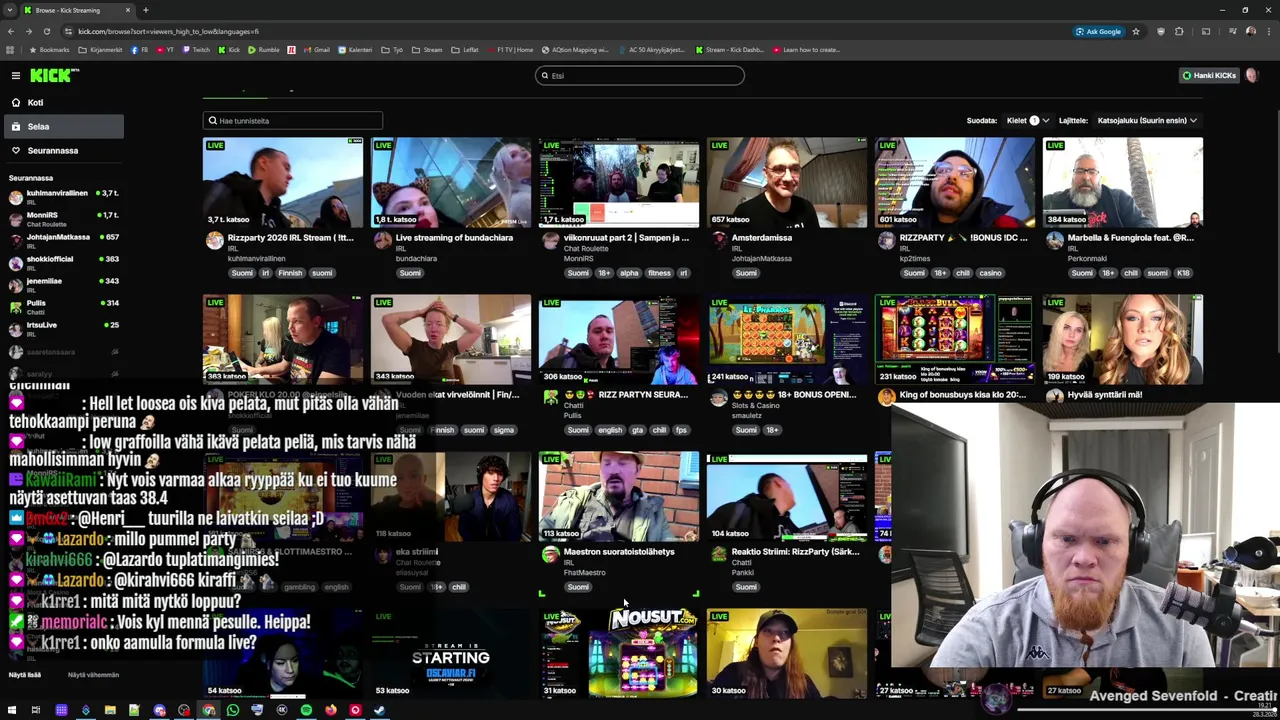The height and width of the screenshot is (720, 1280).
Task: Open the Gmail bookmark
Action: (316, 49)
